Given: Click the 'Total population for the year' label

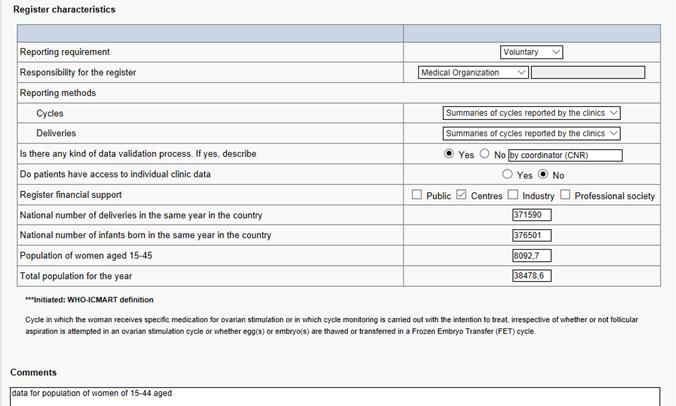Looking at the screenshot, I should (x=76, y=276).
